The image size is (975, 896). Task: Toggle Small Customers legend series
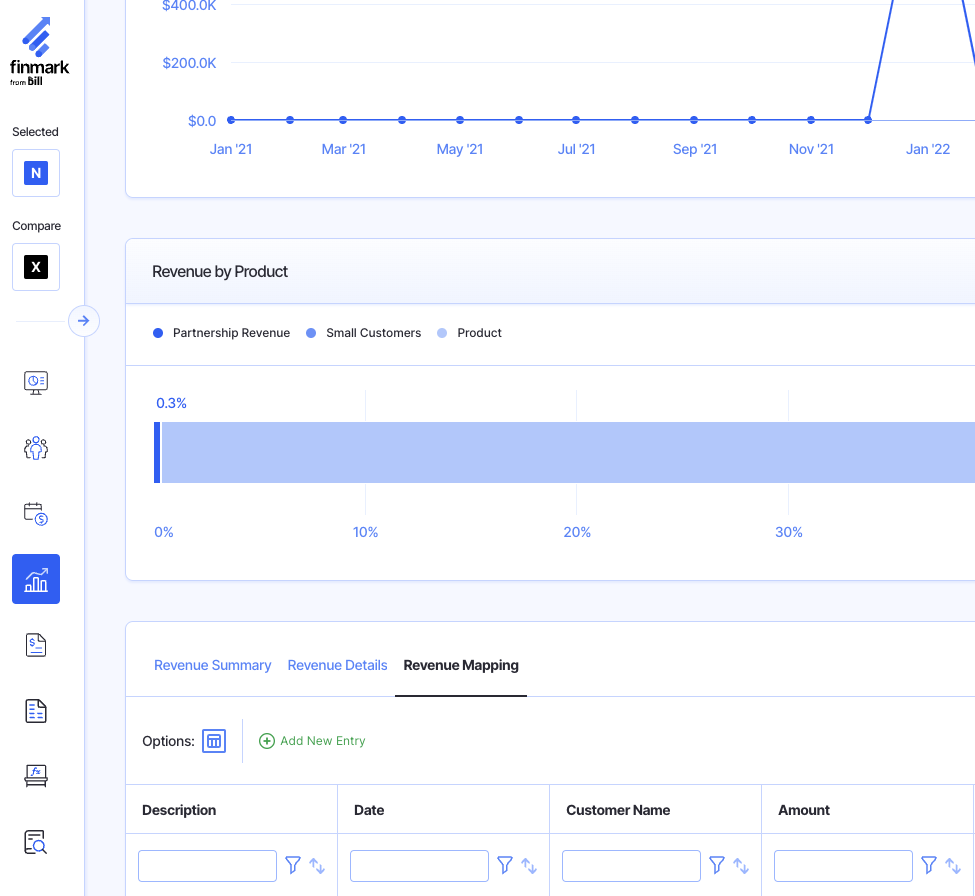(364, 333)
